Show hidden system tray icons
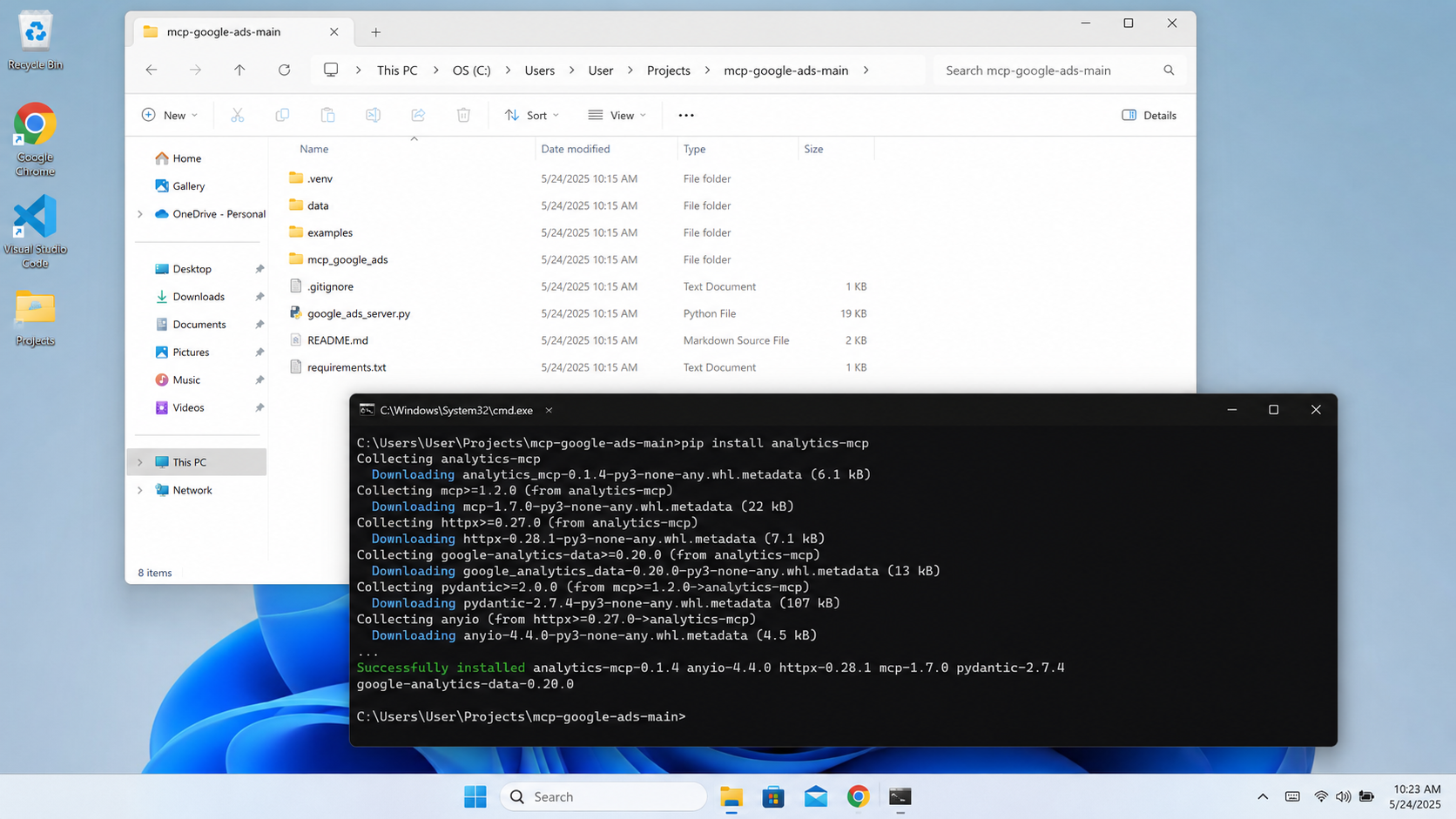 pos(1263,796)
